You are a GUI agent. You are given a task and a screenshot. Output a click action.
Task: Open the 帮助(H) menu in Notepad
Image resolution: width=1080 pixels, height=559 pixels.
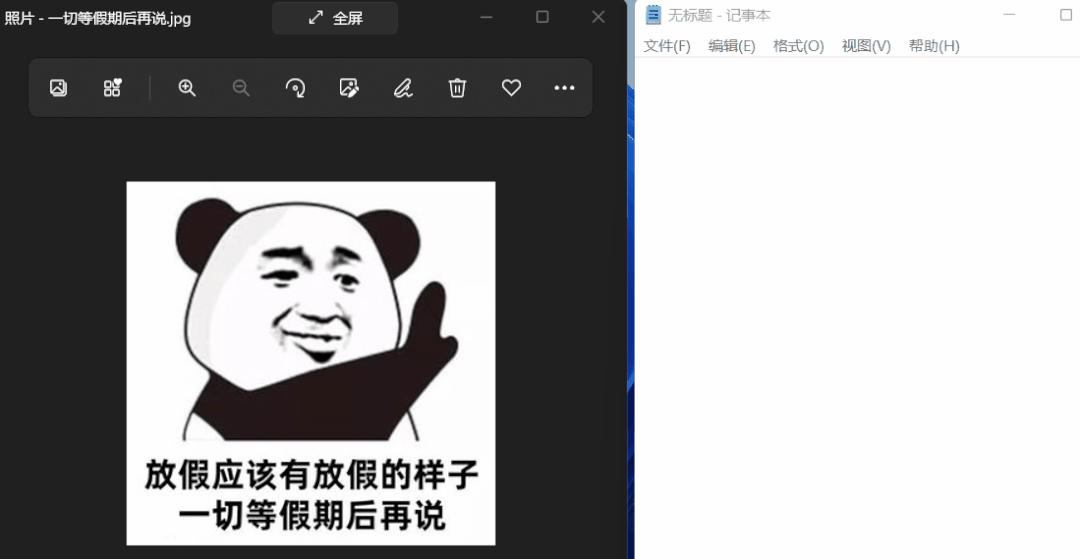pos(933,46)
